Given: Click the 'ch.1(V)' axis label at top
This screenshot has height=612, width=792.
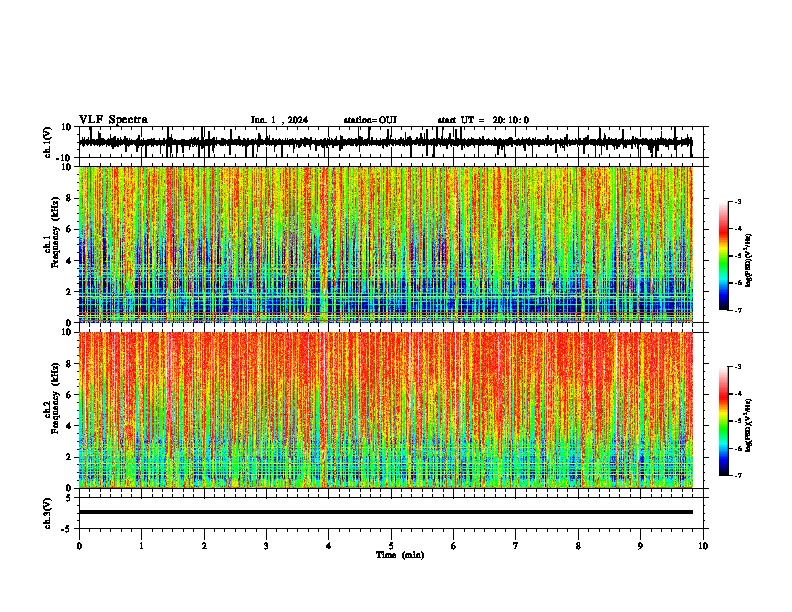Looking at the screenshot, I should point(48,142).
